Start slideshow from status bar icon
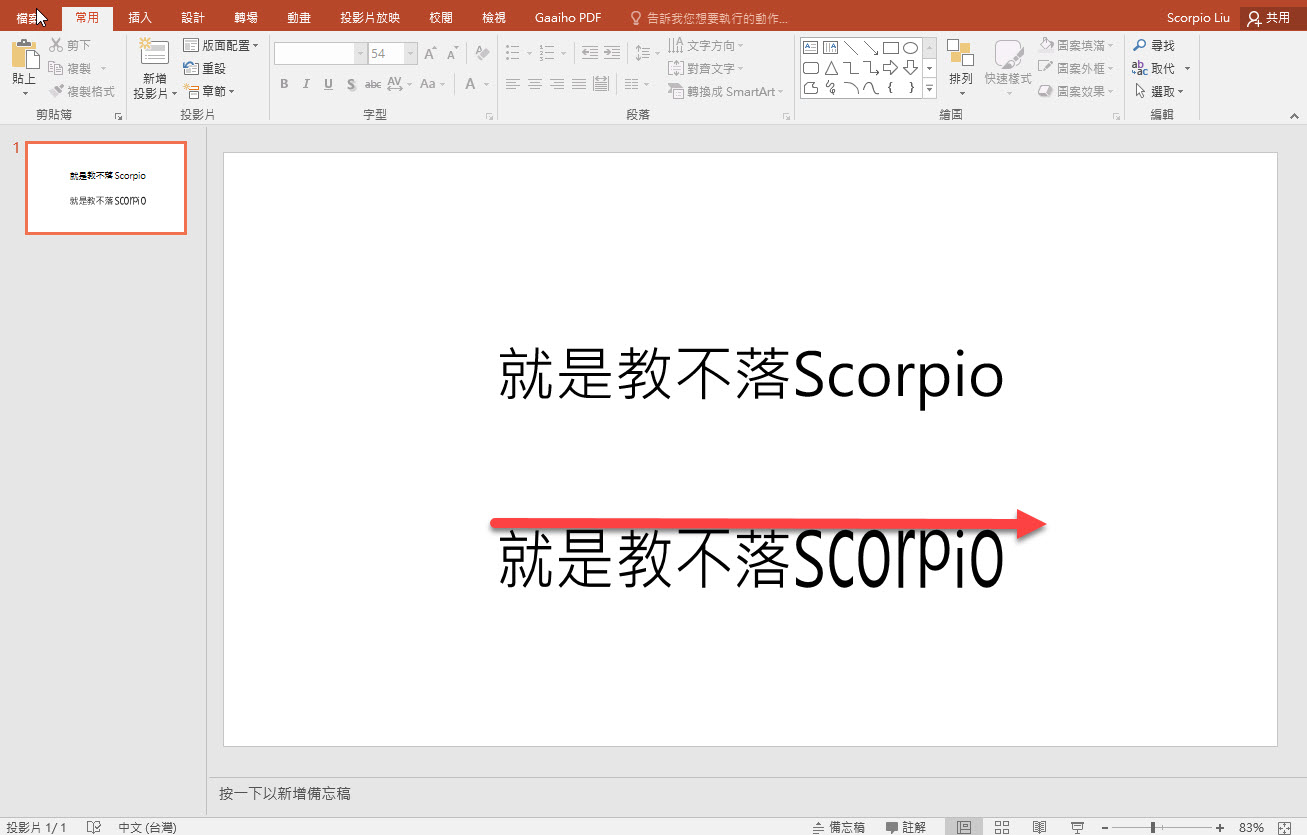 coord(1078,827)
